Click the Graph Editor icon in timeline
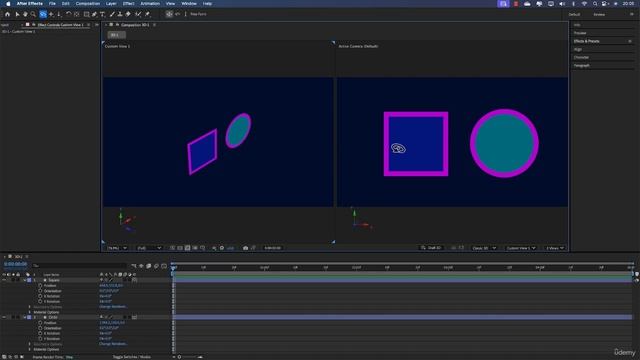This screenshot has height=360, width=640. pos(164,266)
